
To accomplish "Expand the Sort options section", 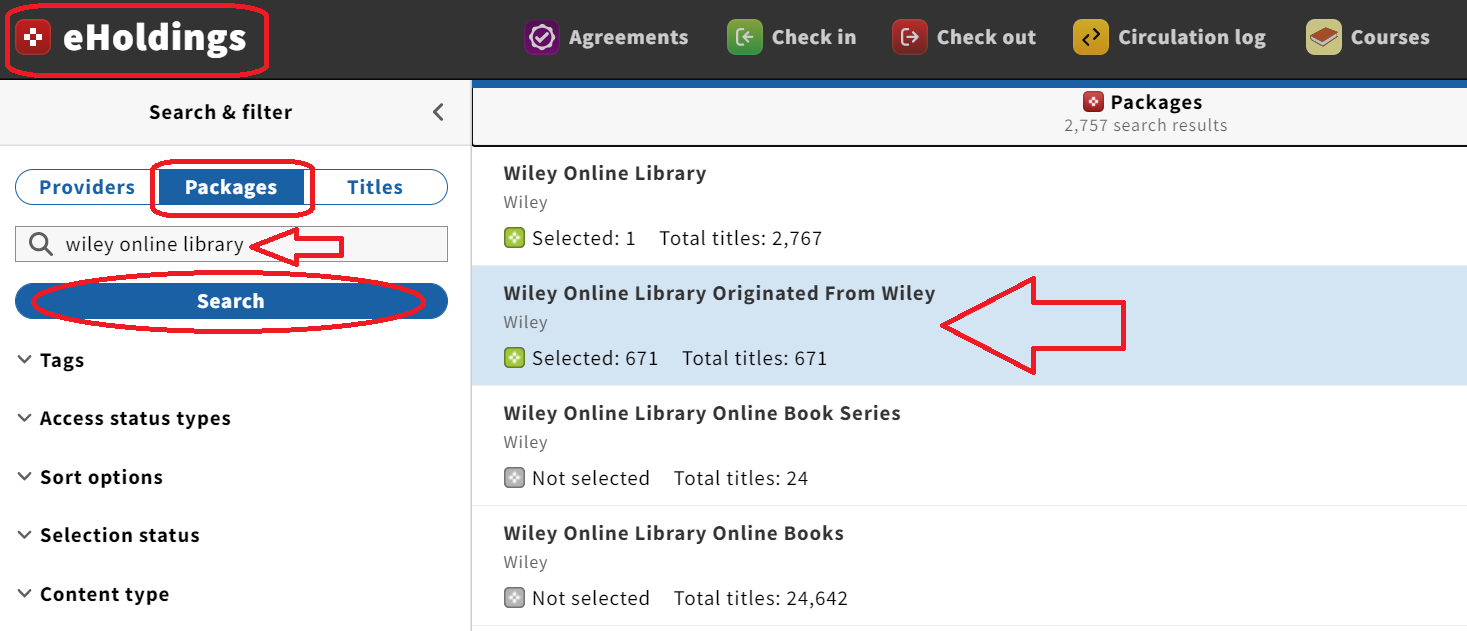I will tap(90, 477).
